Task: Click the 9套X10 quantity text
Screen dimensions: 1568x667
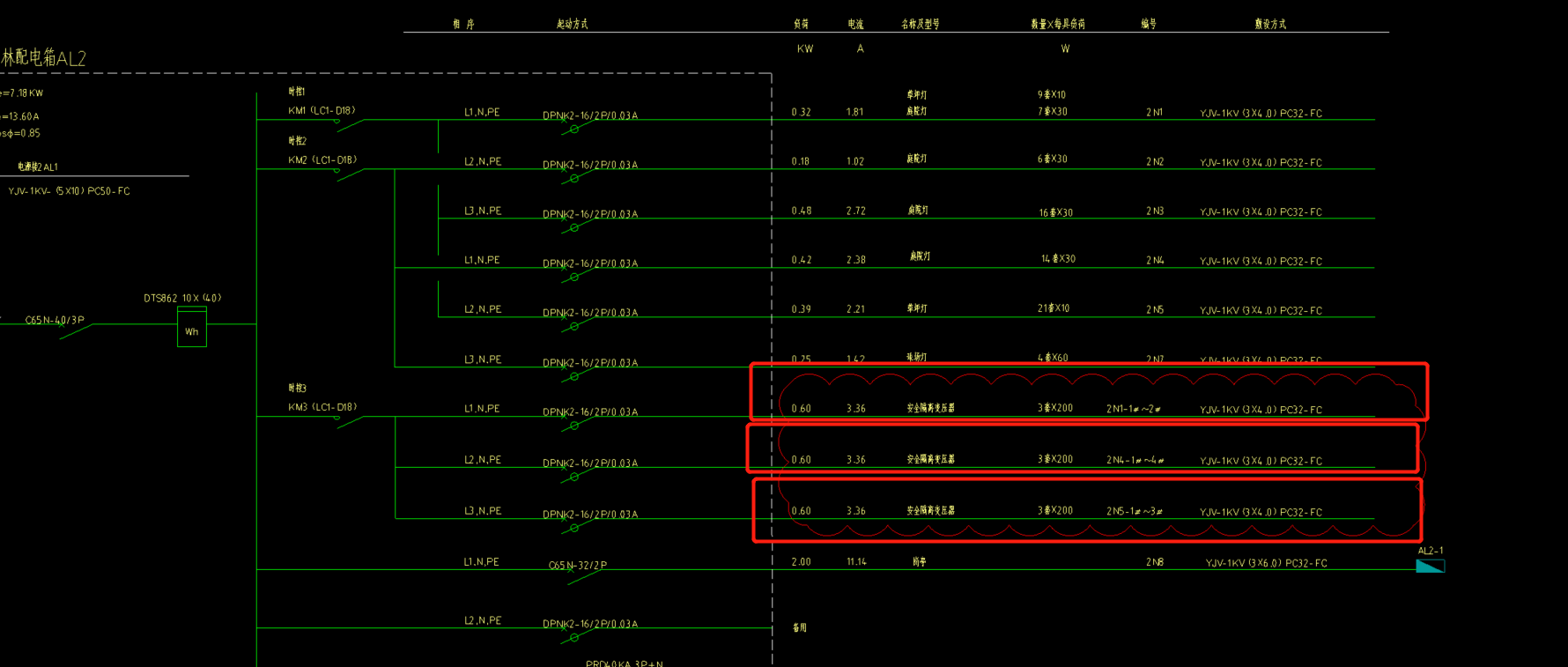Action: coord(1052,94)
